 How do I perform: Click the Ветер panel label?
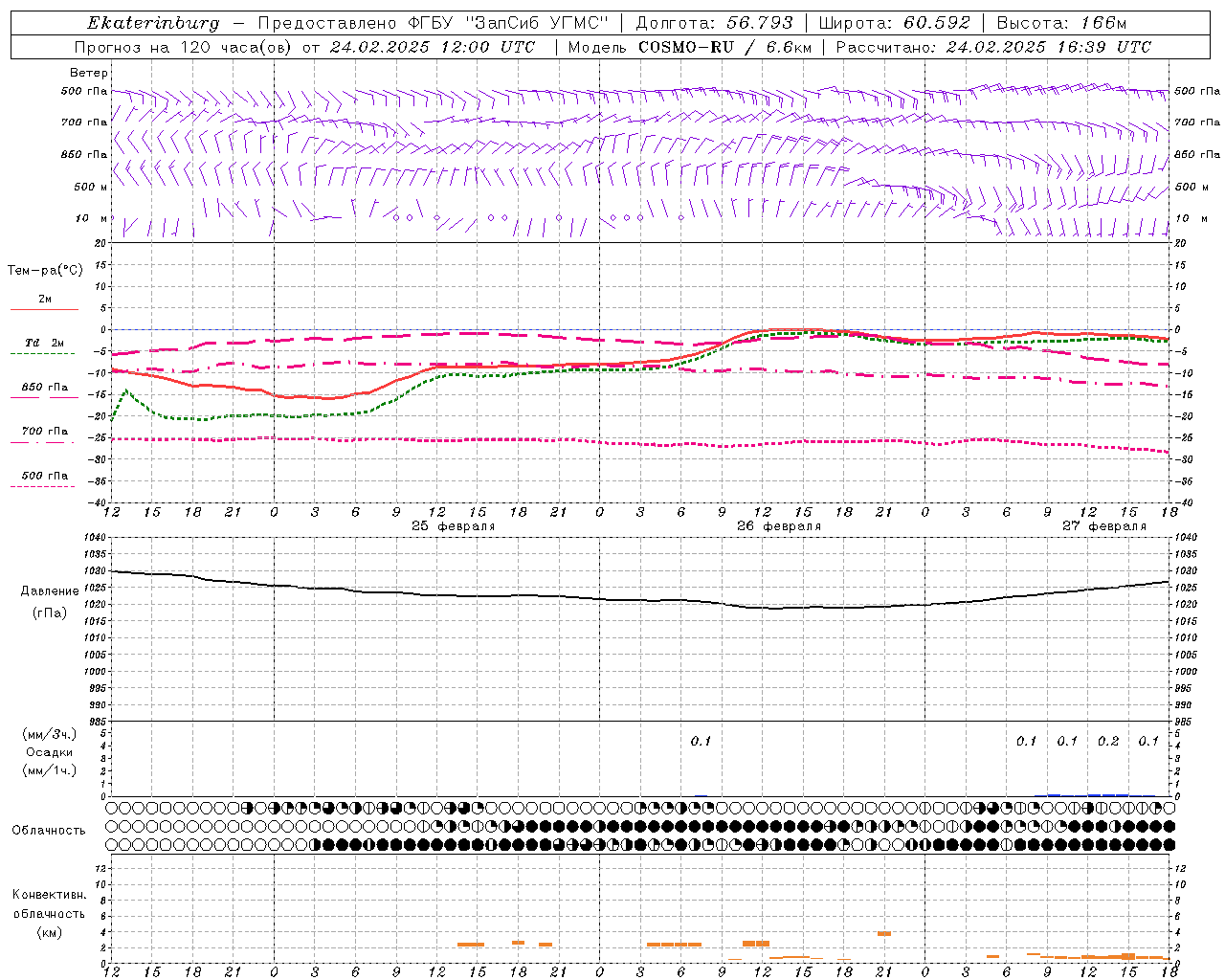tap(89, 73)
